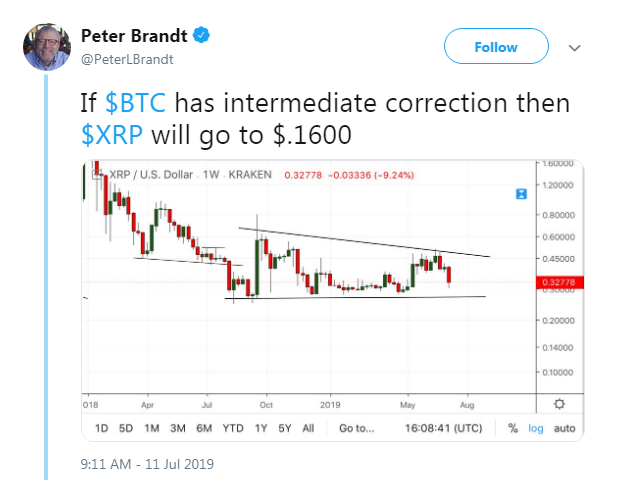Open chart settings gear icon
Viewport: 619px width, 480px height.
click(x=559, y=403)
